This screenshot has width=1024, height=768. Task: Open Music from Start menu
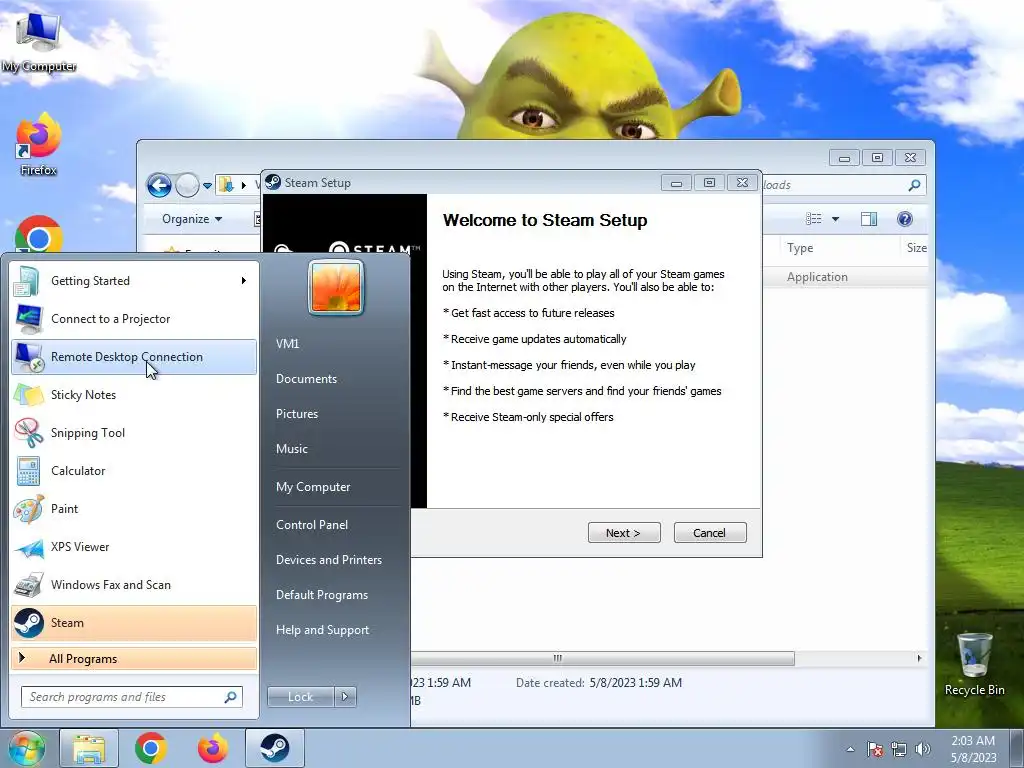click(291, 449)
